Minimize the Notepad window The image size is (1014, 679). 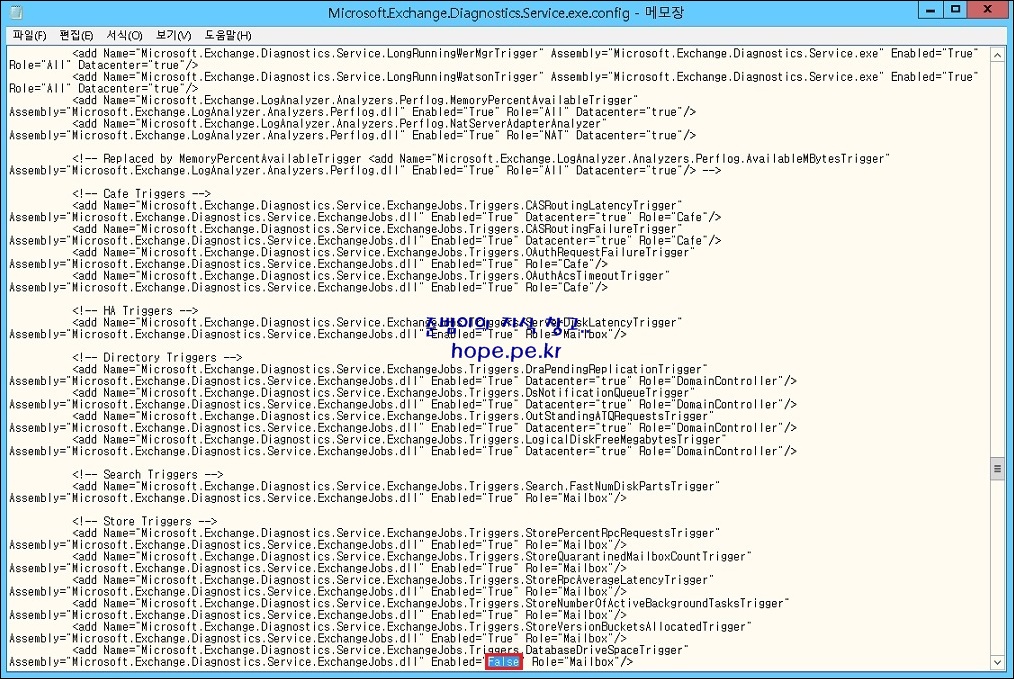[x=931, y=10]
